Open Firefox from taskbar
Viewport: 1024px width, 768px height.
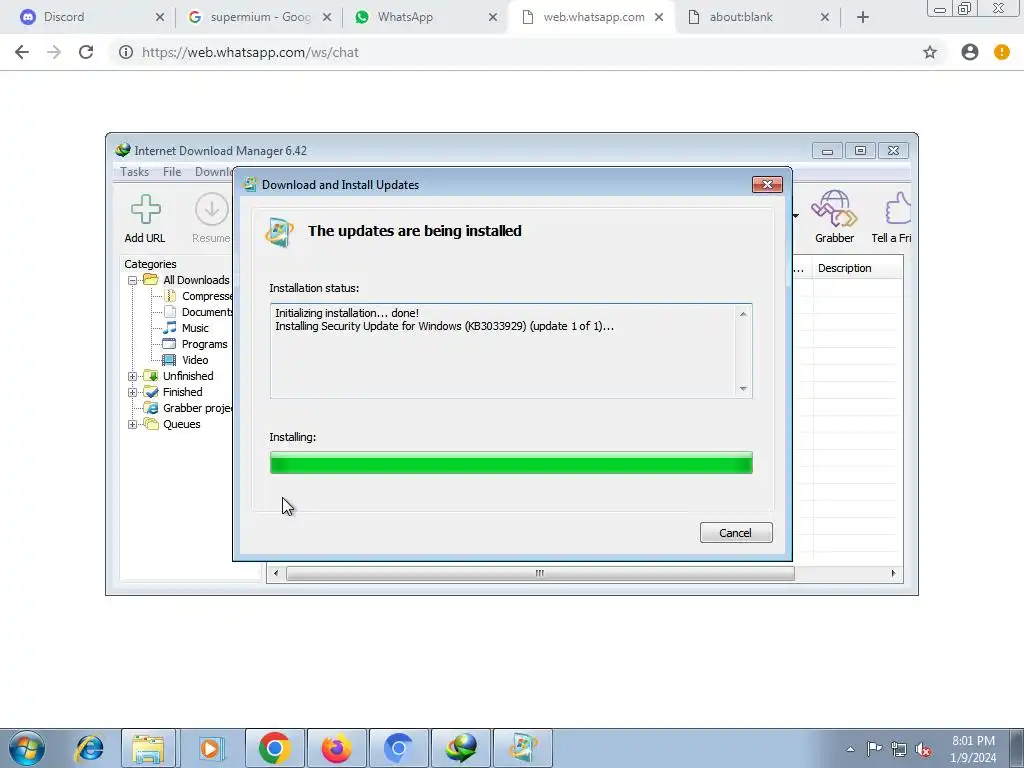pyautogui.click(x=337, y=748)
